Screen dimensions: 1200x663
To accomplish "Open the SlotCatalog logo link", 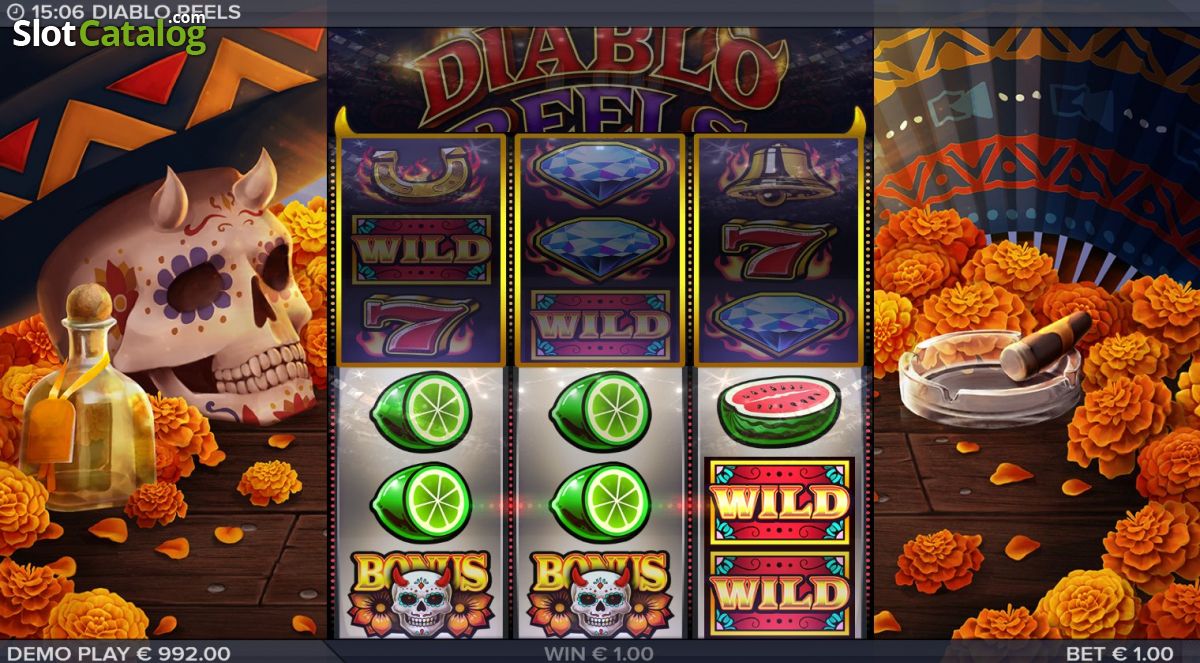I will click(x=109, y=33).
